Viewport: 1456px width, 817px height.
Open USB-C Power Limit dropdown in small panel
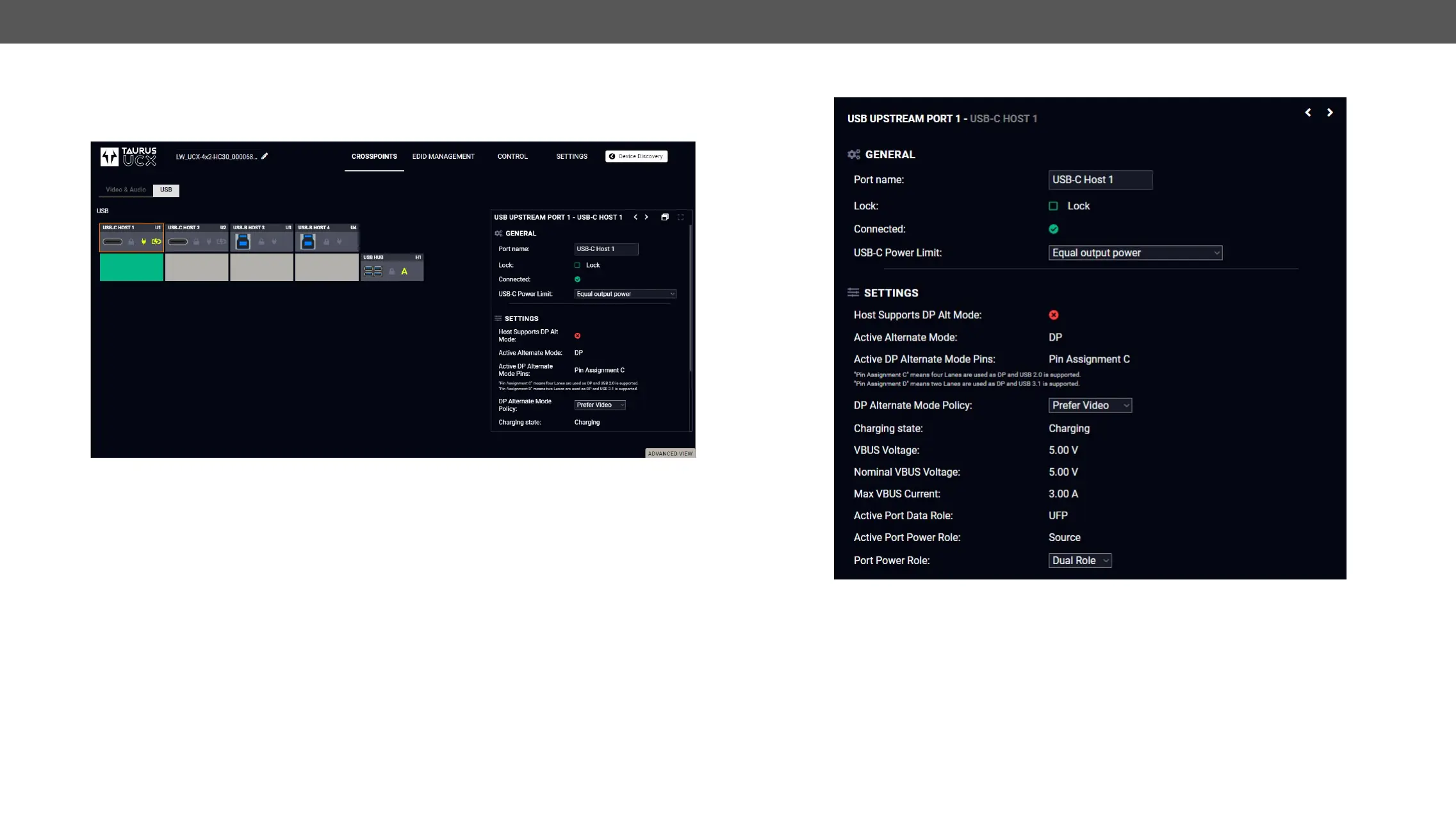(625, 294)
